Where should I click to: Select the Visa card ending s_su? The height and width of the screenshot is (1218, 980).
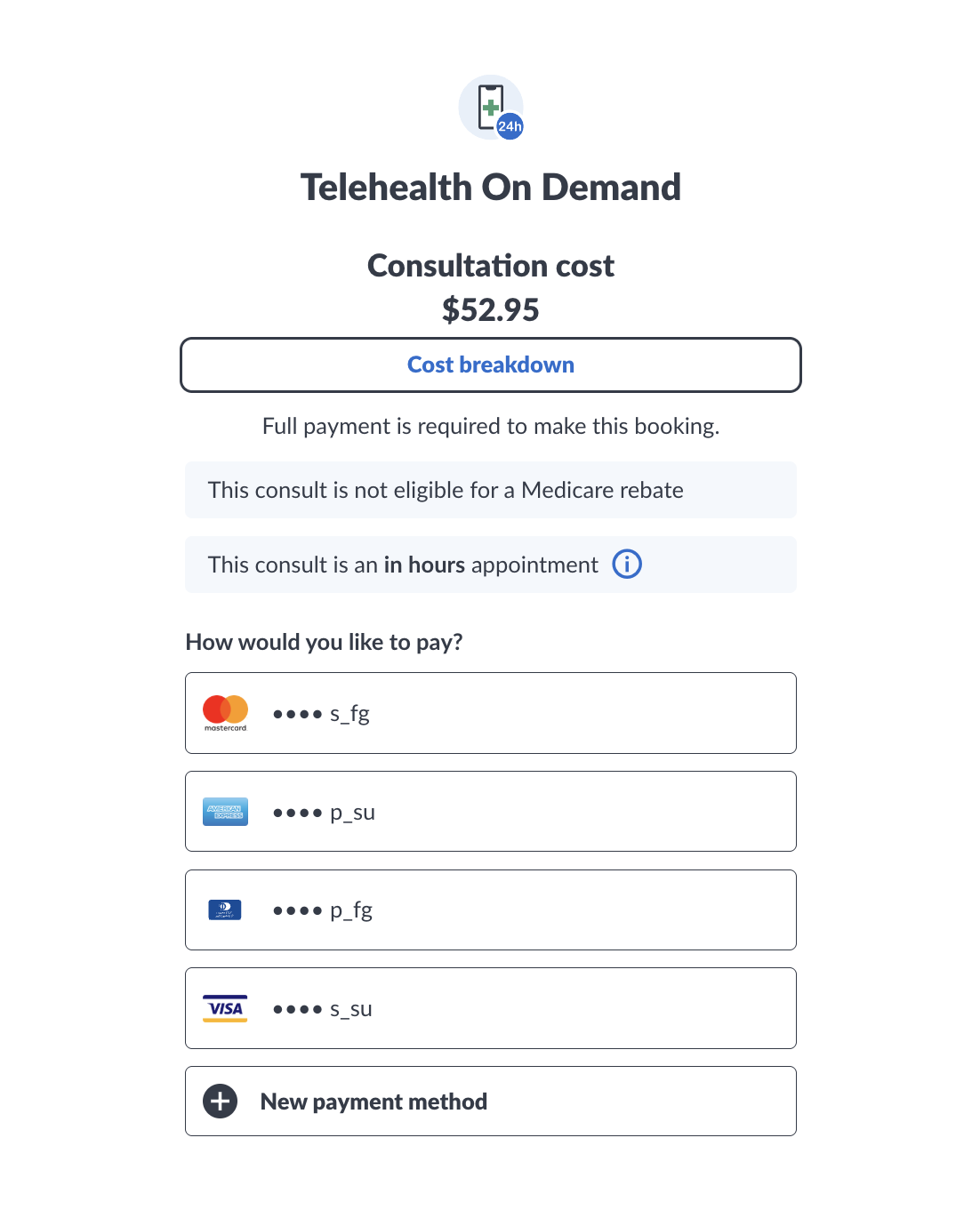click(490, 1008)
